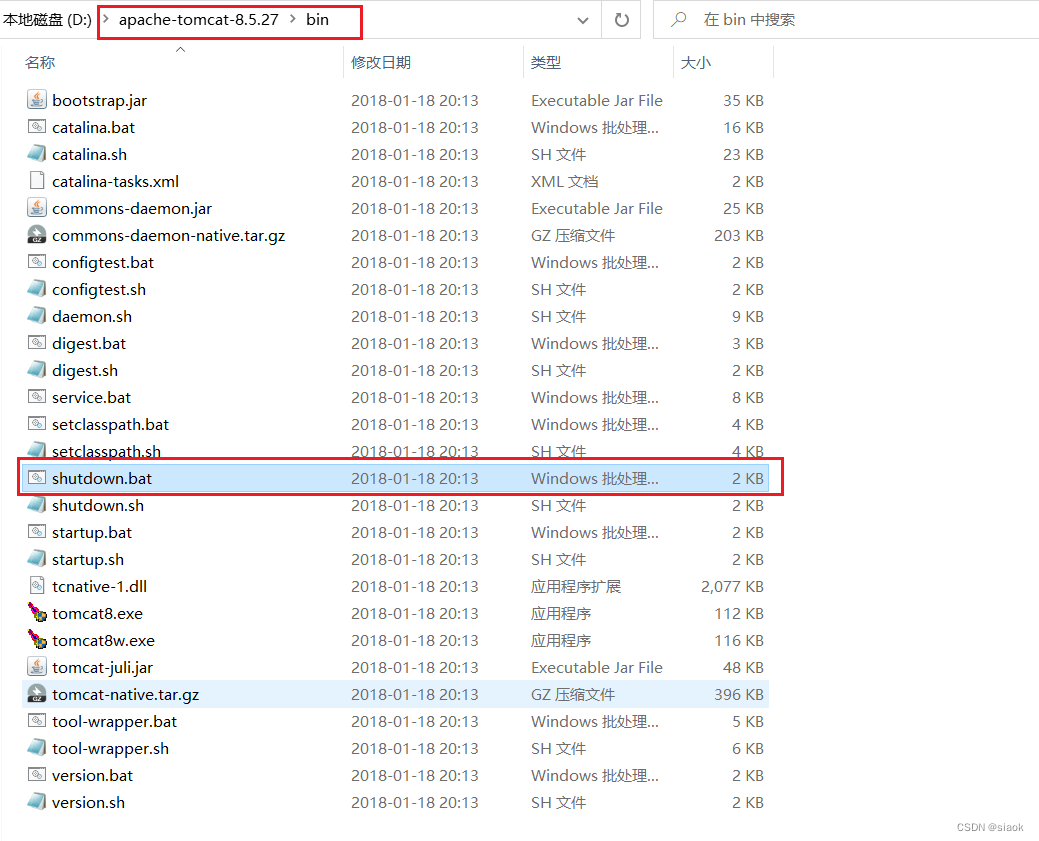
Task: Click the 6 KB size of tool-wrapper.sh
Action: point(747,748)
